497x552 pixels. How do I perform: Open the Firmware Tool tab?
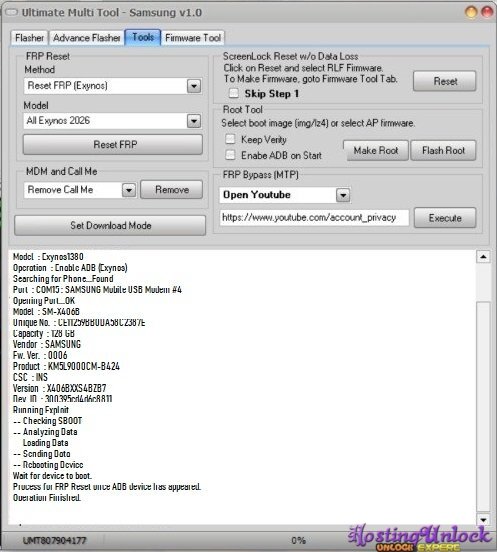193,37
